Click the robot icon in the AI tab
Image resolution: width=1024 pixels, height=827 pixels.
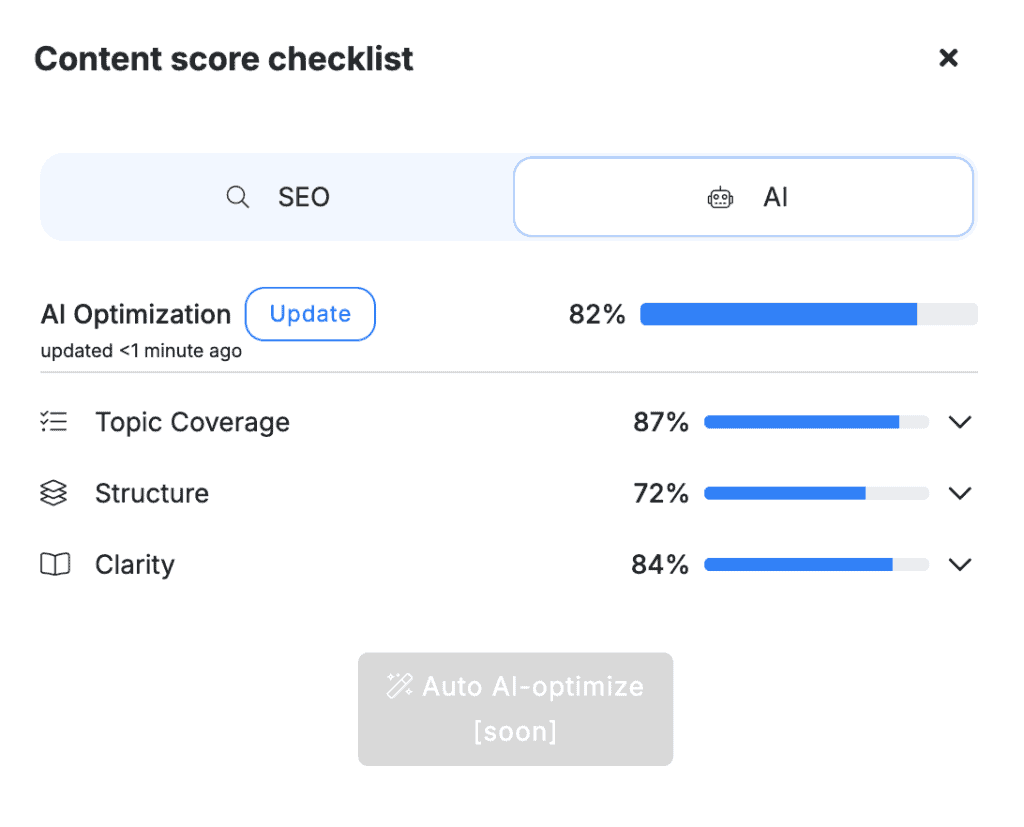720,198
